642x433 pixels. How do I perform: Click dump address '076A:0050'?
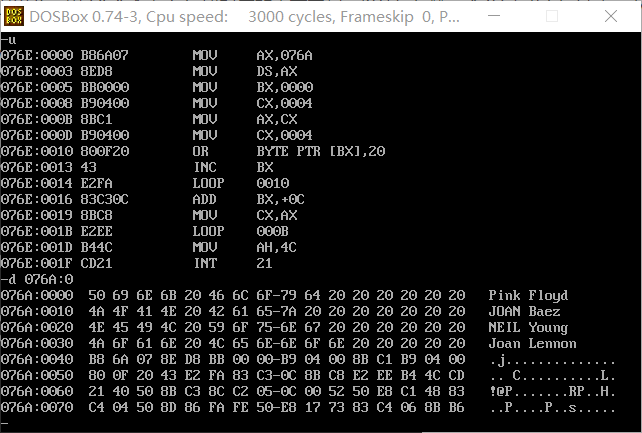[37, 375]
